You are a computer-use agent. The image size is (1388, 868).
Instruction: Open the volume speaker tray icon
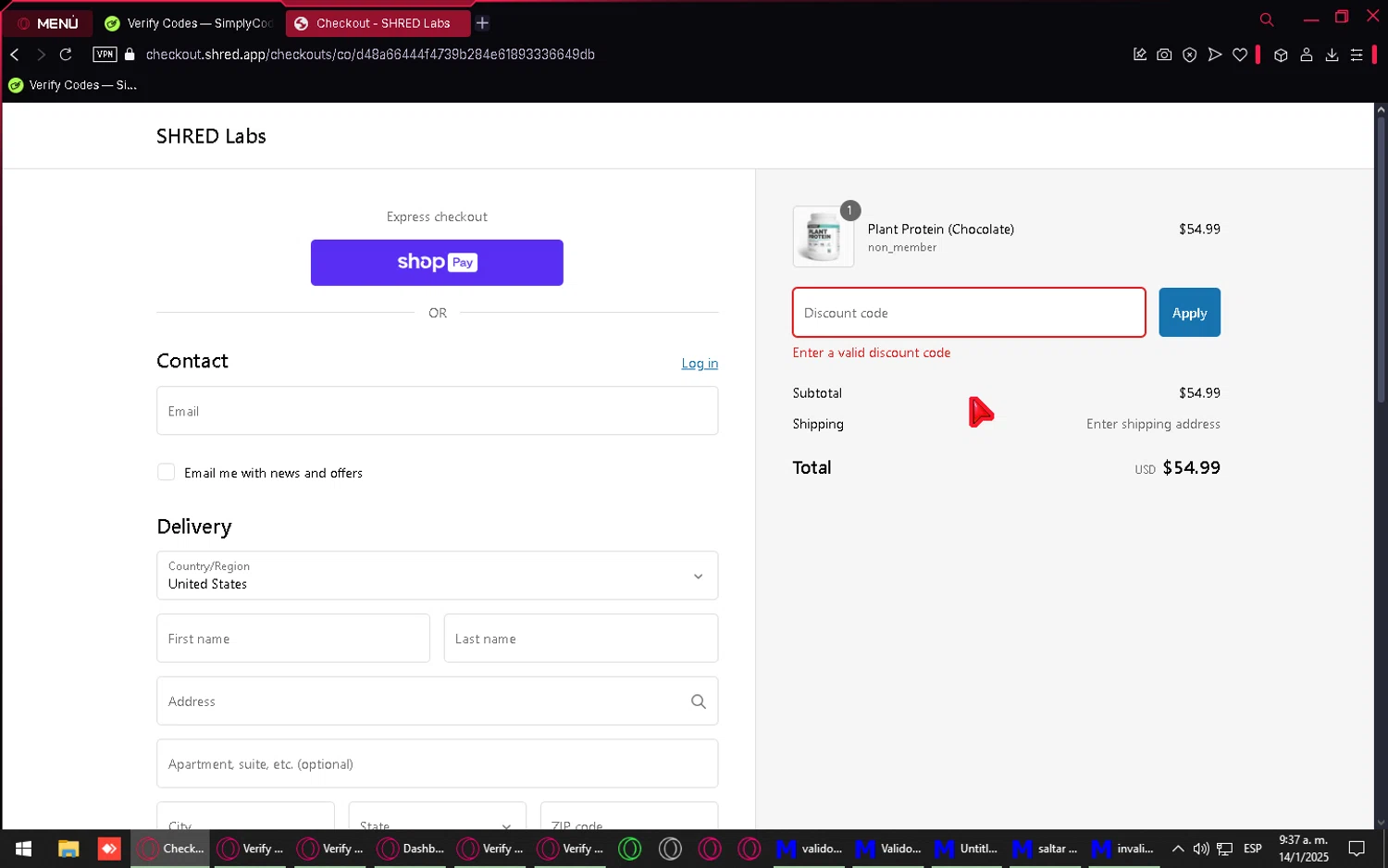(x=1201, y=849)
